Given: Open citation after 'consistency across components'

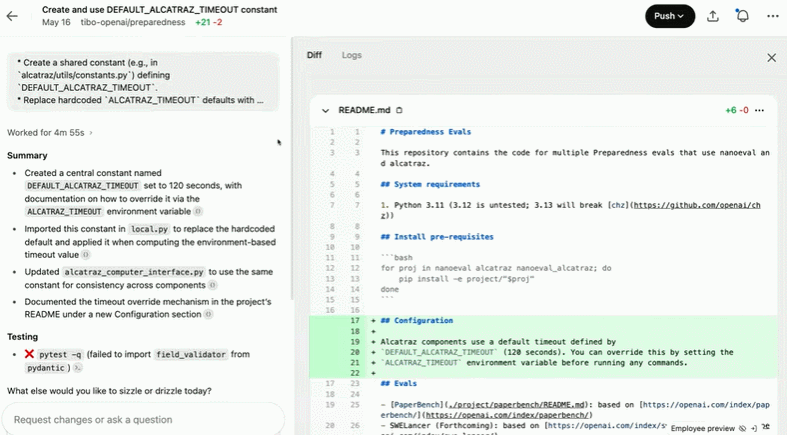Looking at the screenshot, I should [212, 285].
